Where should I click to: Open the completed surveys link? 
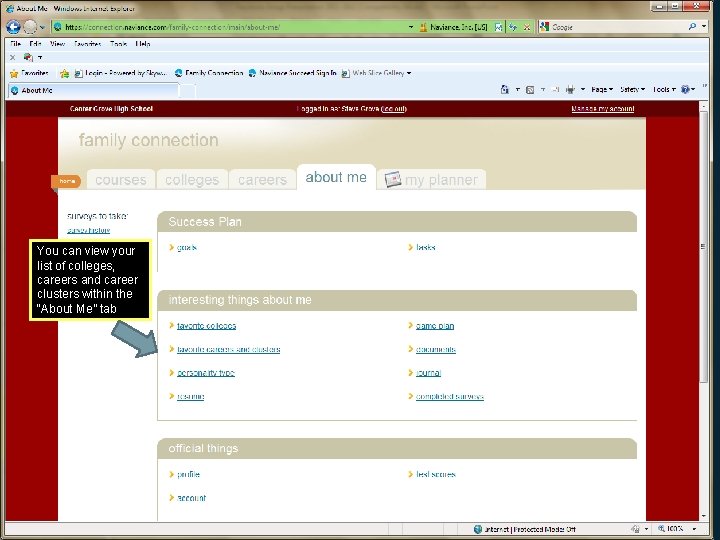(450, 396)
